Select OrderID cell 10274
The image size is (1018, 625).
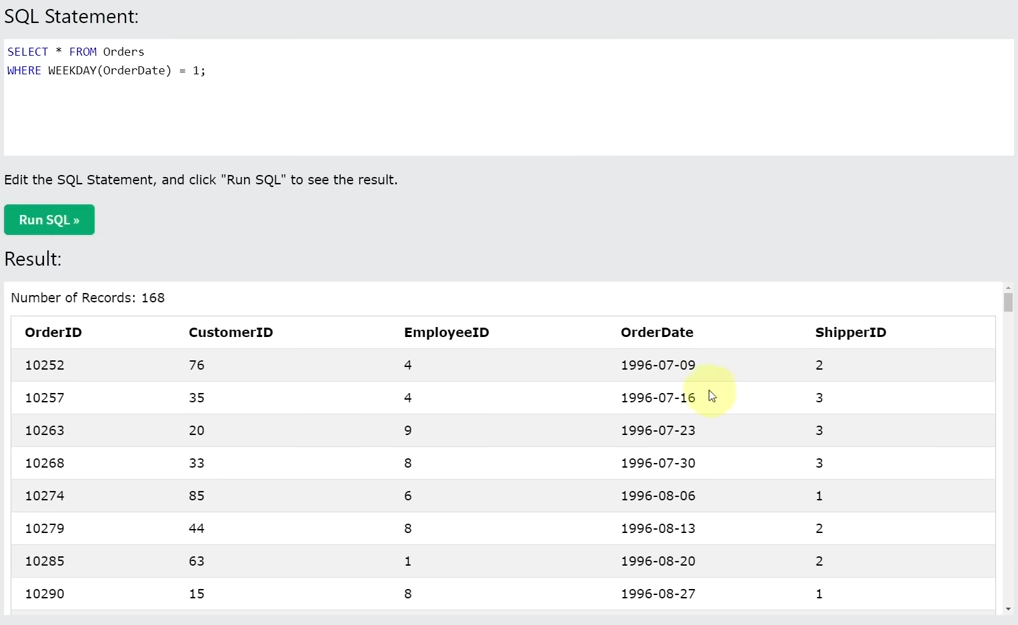tap(45, 496)
